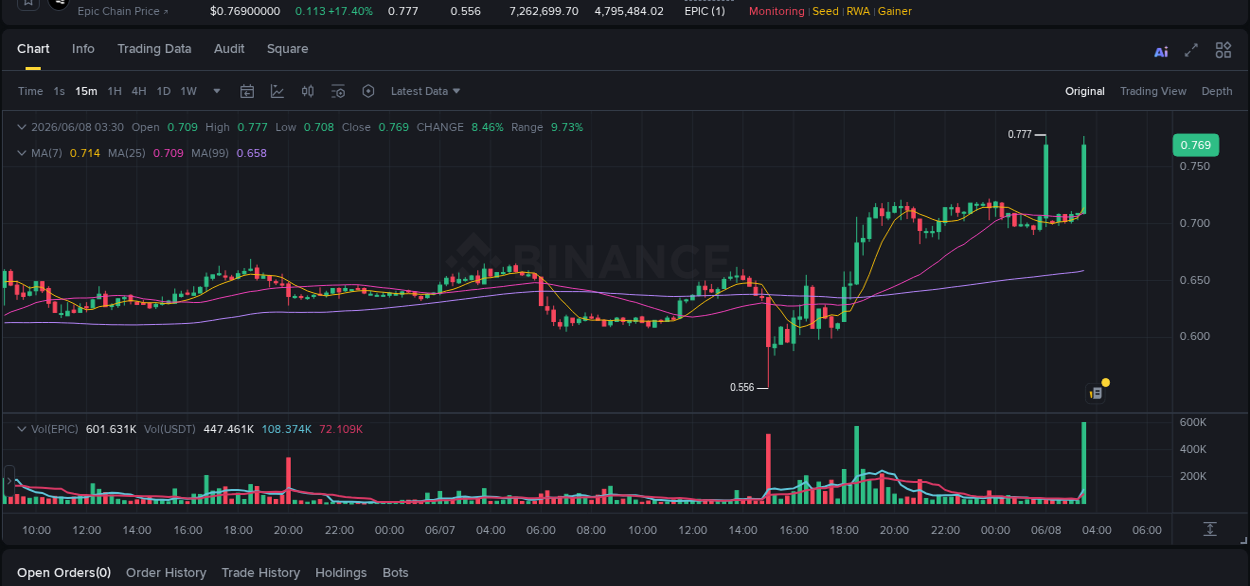Expand more time intervals dropdown
1250x586 pixels.
217,91
